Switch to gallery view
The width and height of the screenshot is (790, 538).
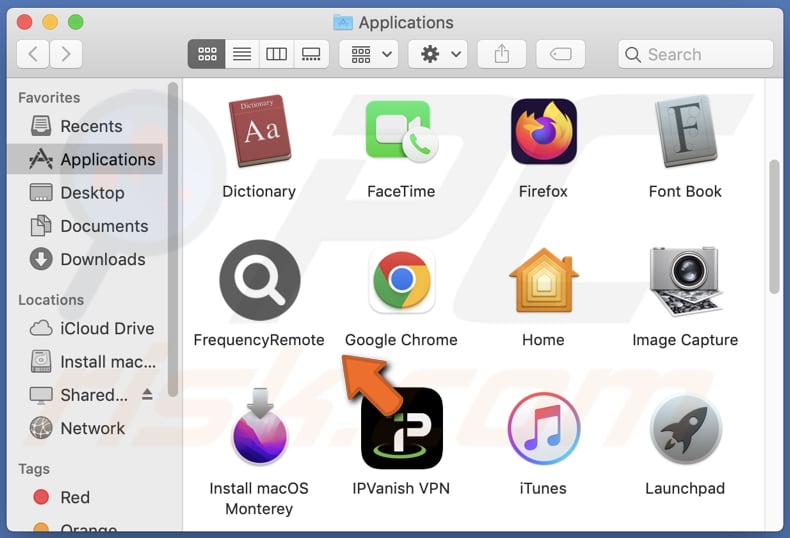tap(311, 54)
